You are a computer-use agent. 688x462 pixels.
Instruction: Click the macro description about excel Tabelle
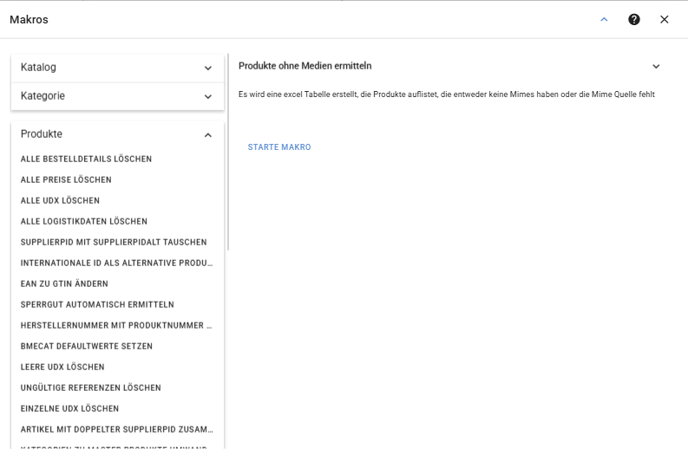point(446,94)
